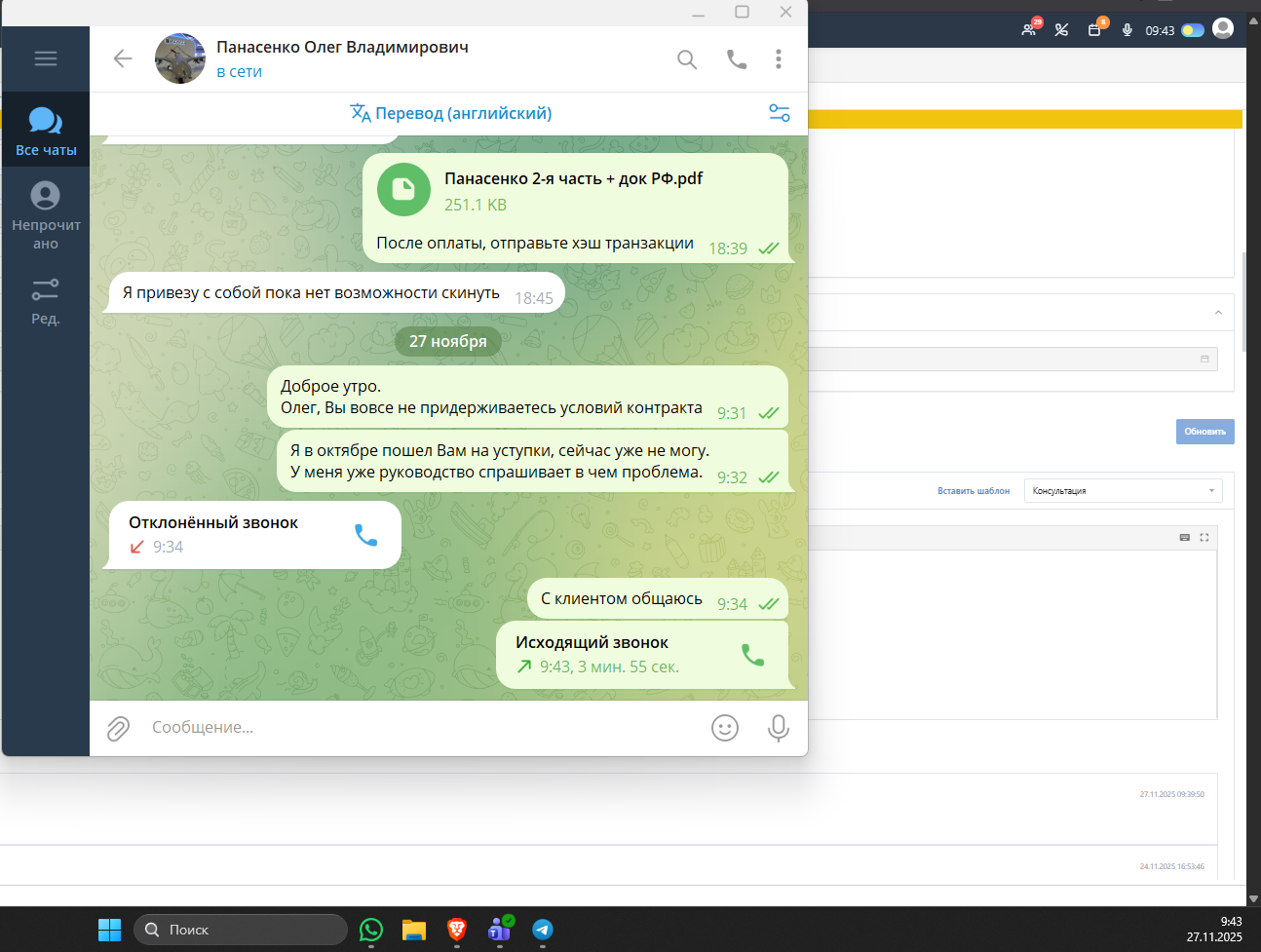Click the taskbar Поиск search box
The height and width of the screenshot is (952, 1261).
[241, 930]
